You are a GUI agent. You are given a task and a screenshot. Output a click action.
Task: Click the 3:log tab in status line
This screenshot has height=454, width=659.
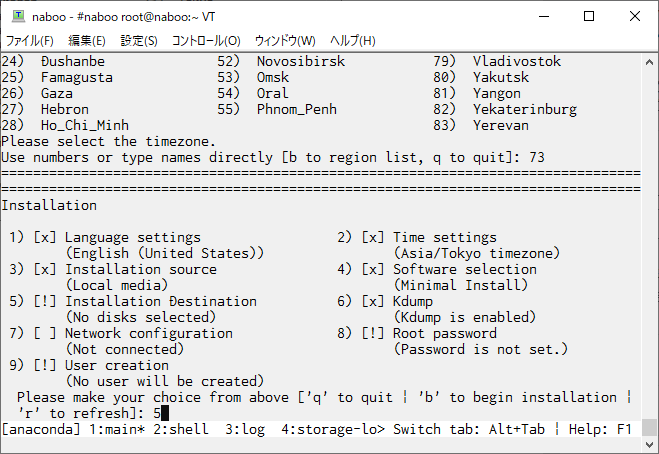(245, 429)
